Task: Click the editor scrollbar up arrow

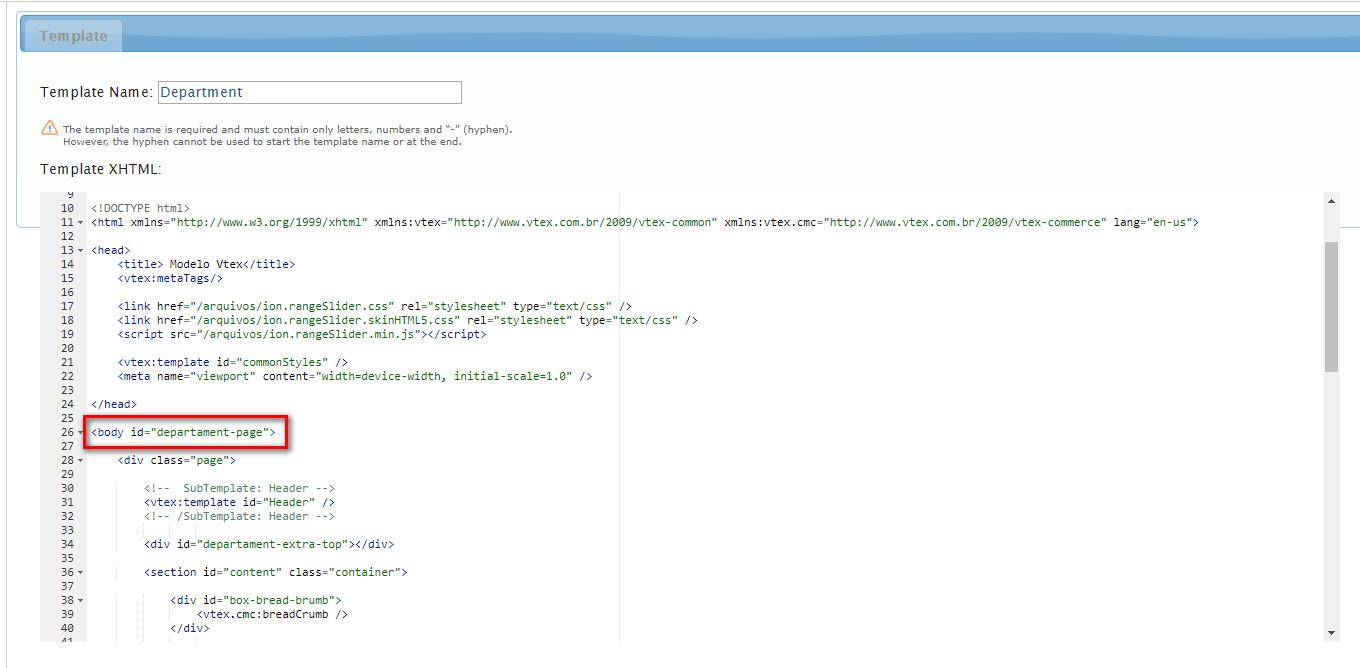Action: tap(1331, 201)
